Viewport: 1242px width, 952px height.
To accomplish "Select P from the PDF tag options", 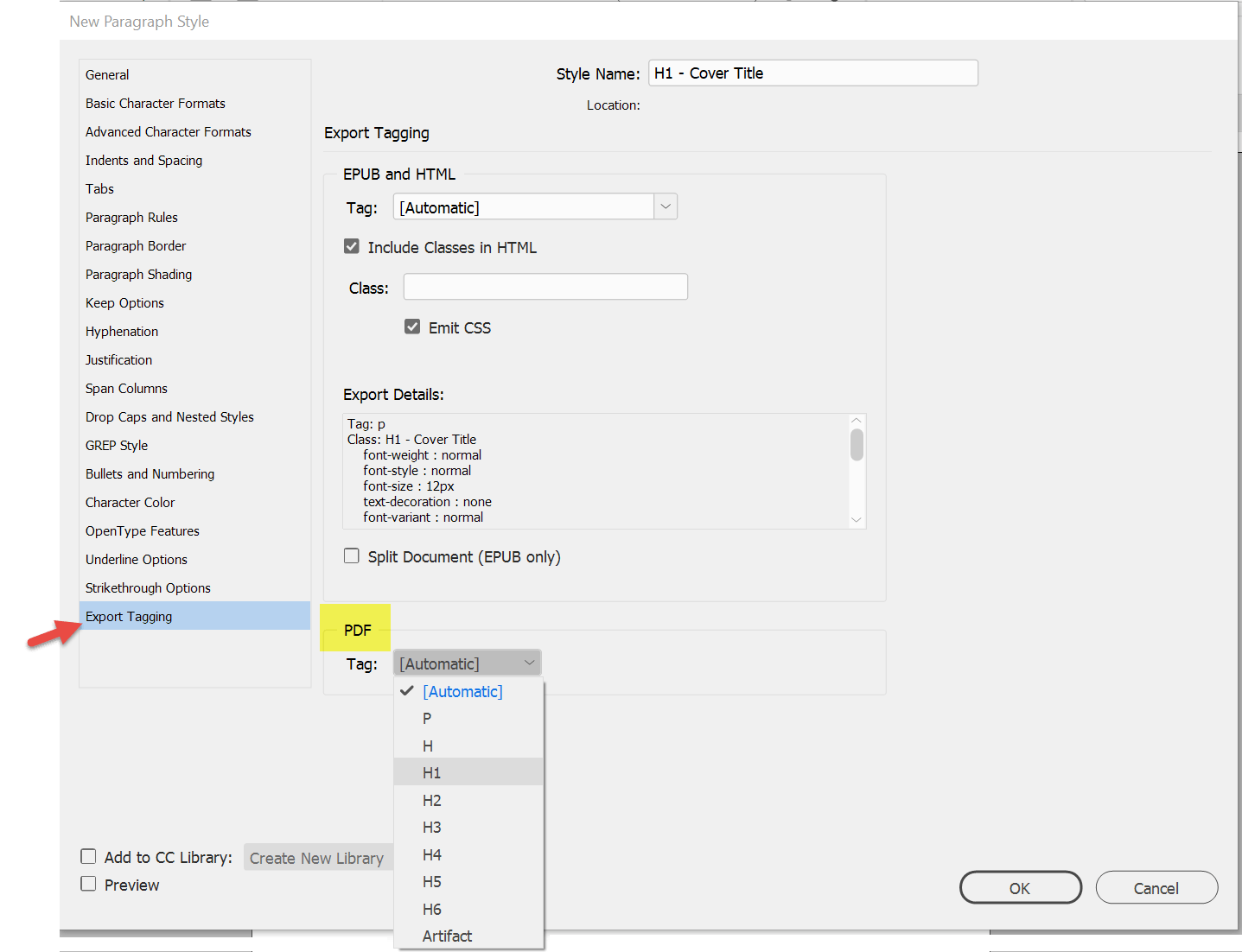I will click(427, 718).
